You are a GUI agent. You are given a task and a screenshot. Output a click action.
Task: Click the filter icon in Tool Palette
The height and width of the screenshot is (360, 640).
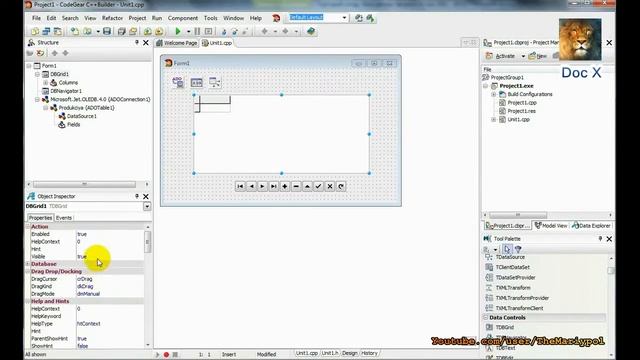coord(518,249)
